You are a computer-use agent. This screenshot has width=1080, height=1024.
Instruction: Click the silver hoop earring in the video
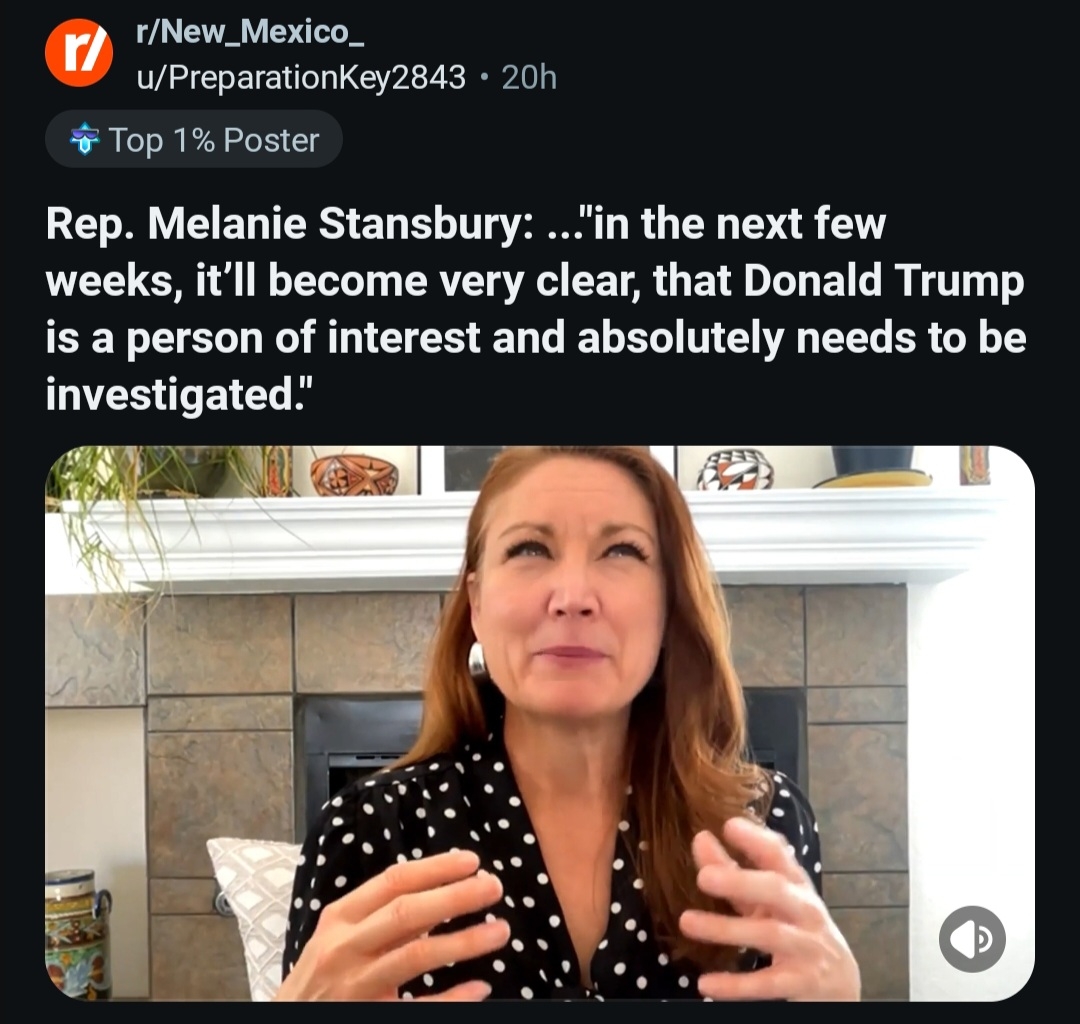coord(478,660)
